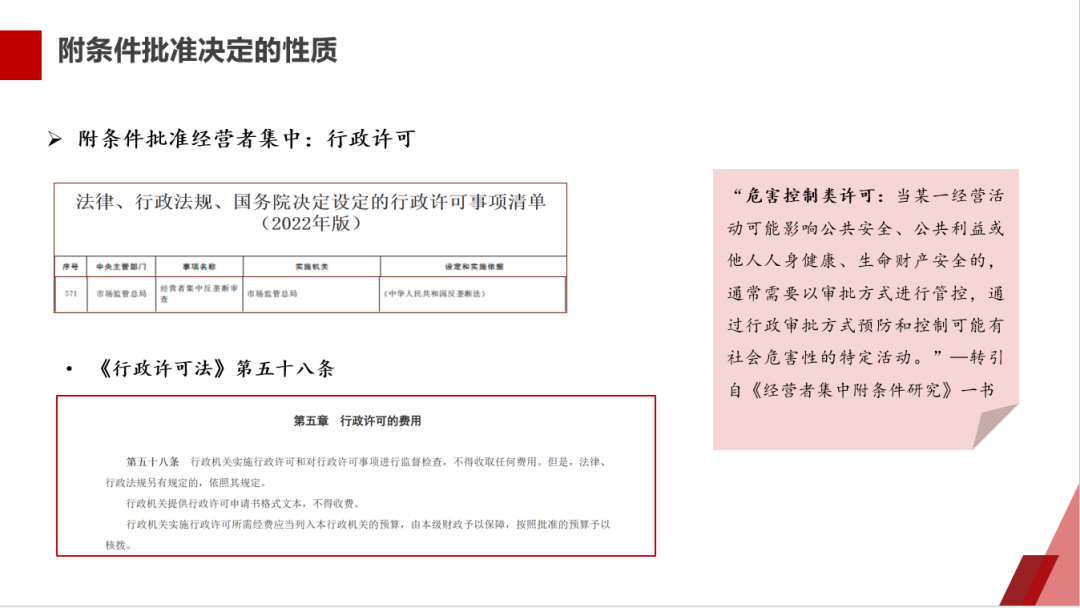1080x608 pixels.
Task: Click the red square beside the slide title
Action: pyautogui.click(x=20, y=54)
